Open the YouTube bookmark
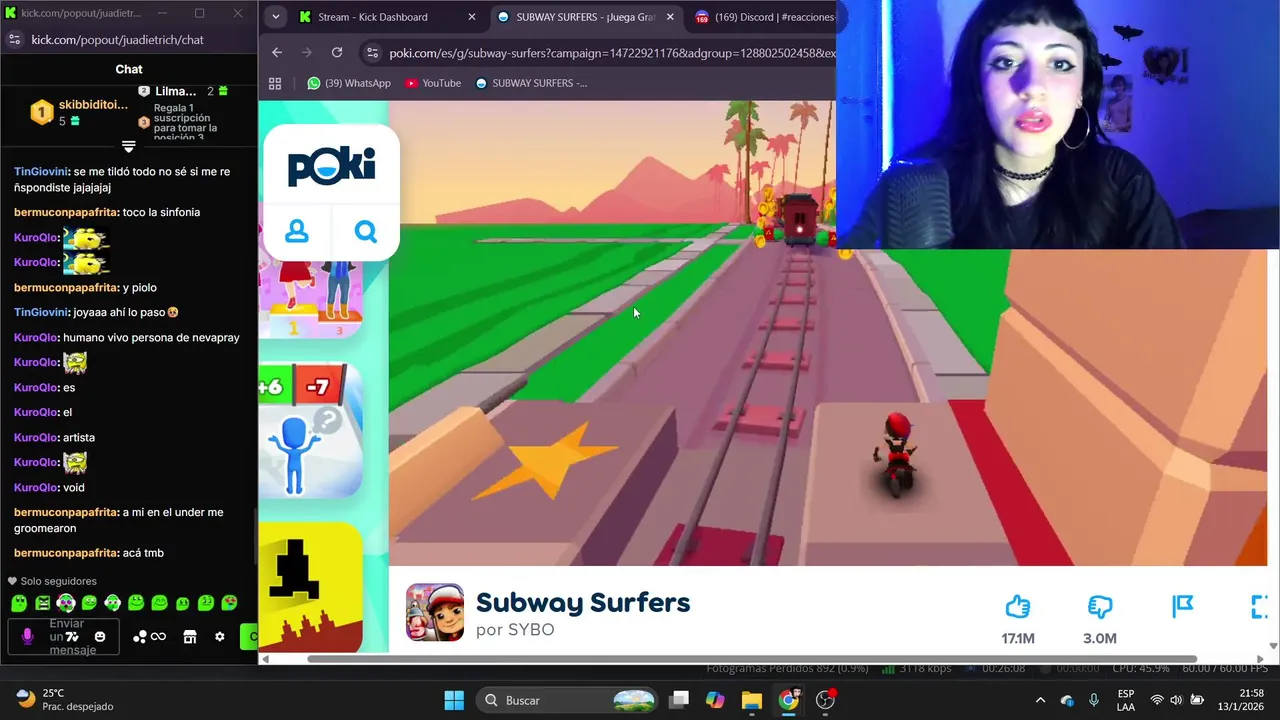 click(x=433, y=83)
